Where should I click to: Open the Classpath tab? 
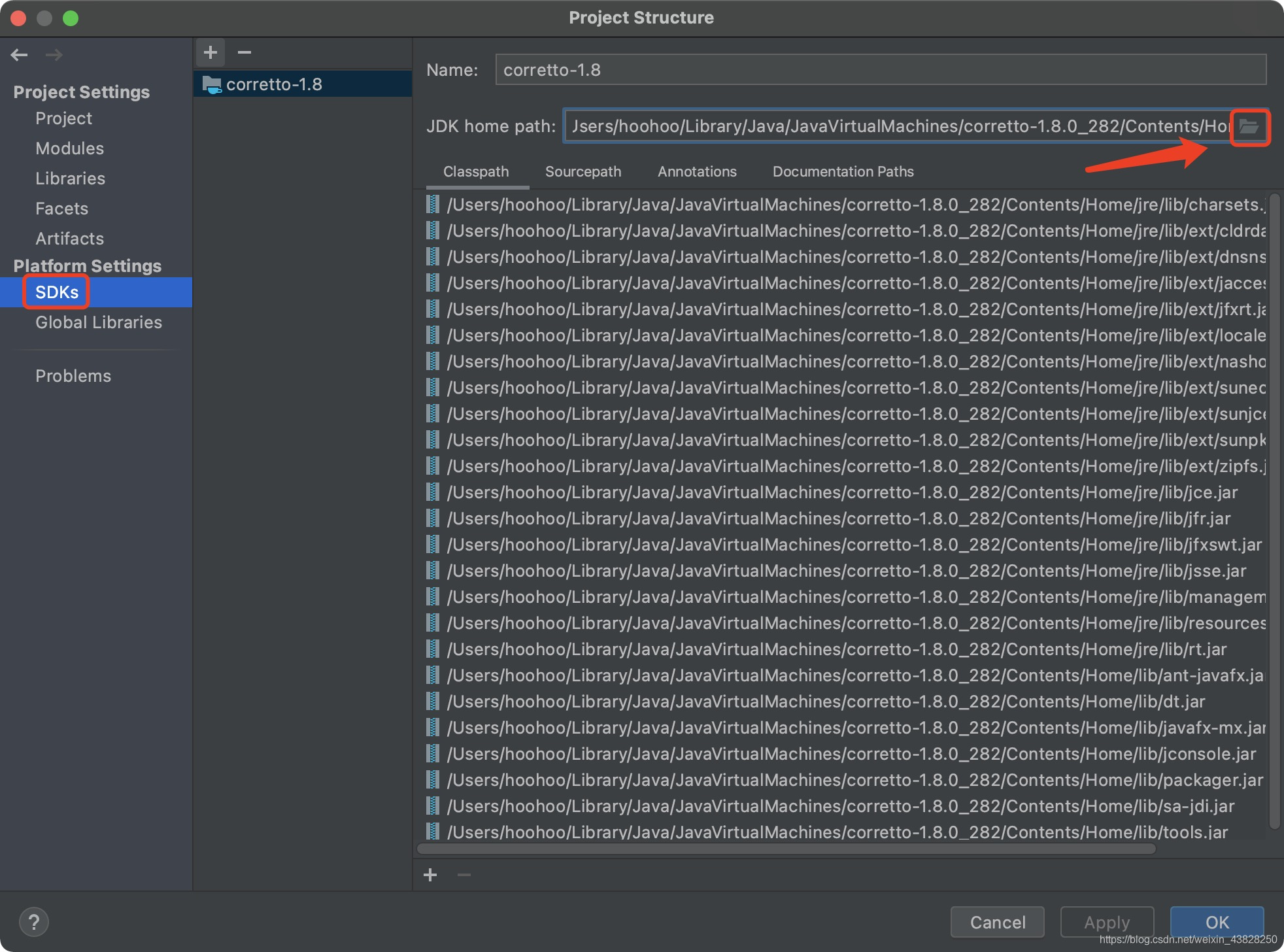[476, 172]
